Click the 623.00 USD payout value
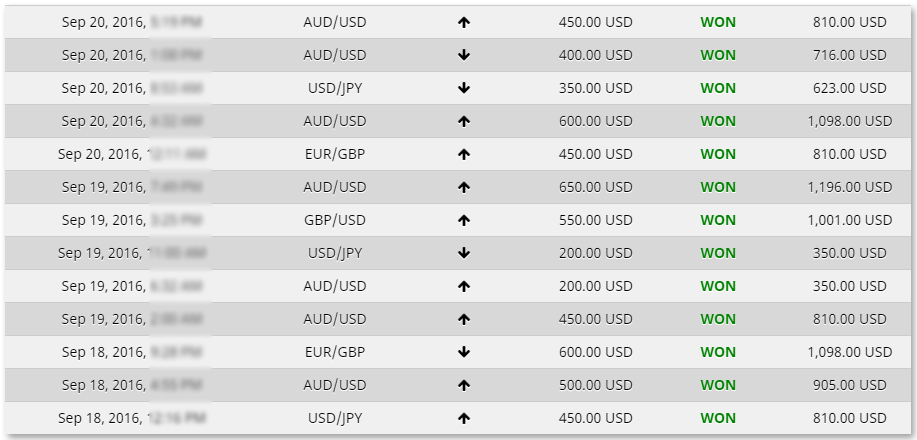 coord(850,88)
